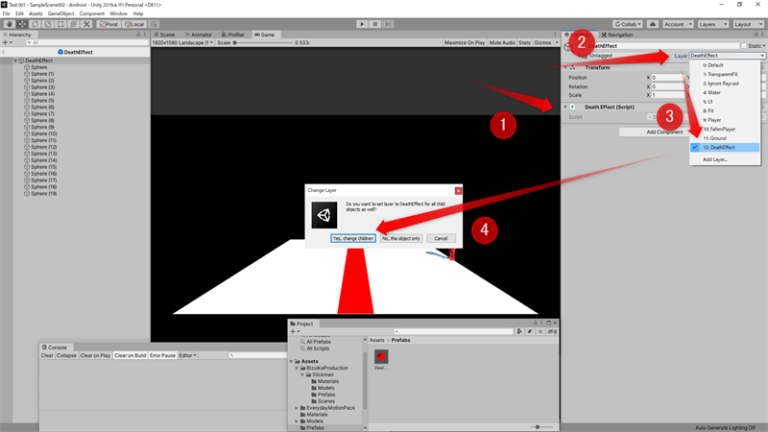The height and width of the screenshot is (432, 768).
Task: Click No, this object only button
Action: (401, 238)
